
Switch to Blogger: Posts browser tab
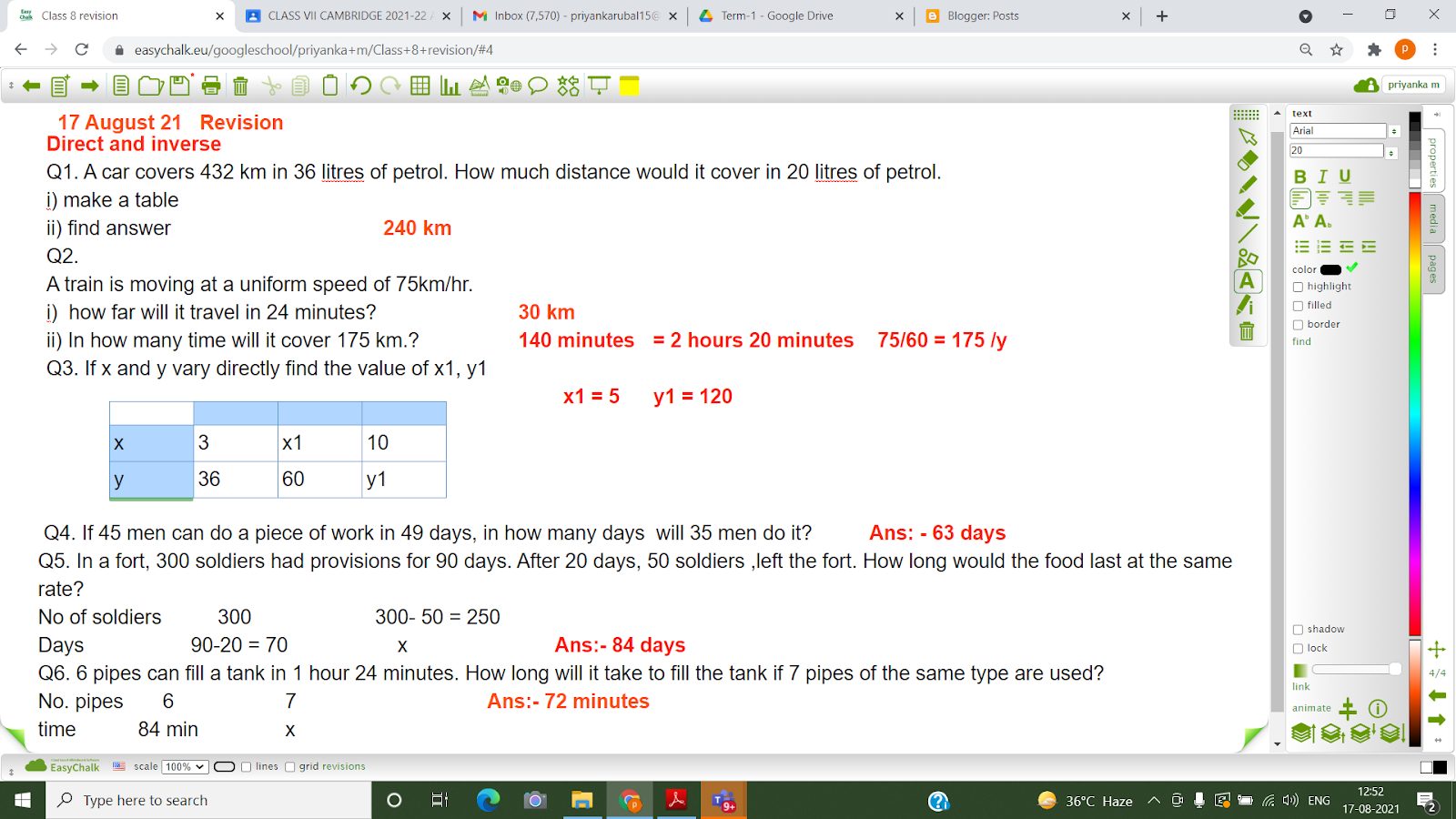pyautogui.click(x=1026, y=15)
